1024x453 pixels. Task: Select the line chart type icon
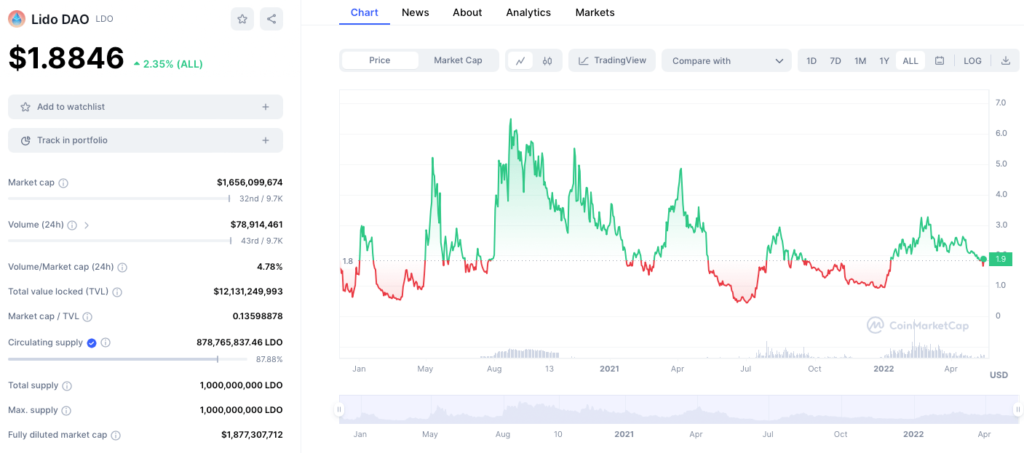(520, 61)
